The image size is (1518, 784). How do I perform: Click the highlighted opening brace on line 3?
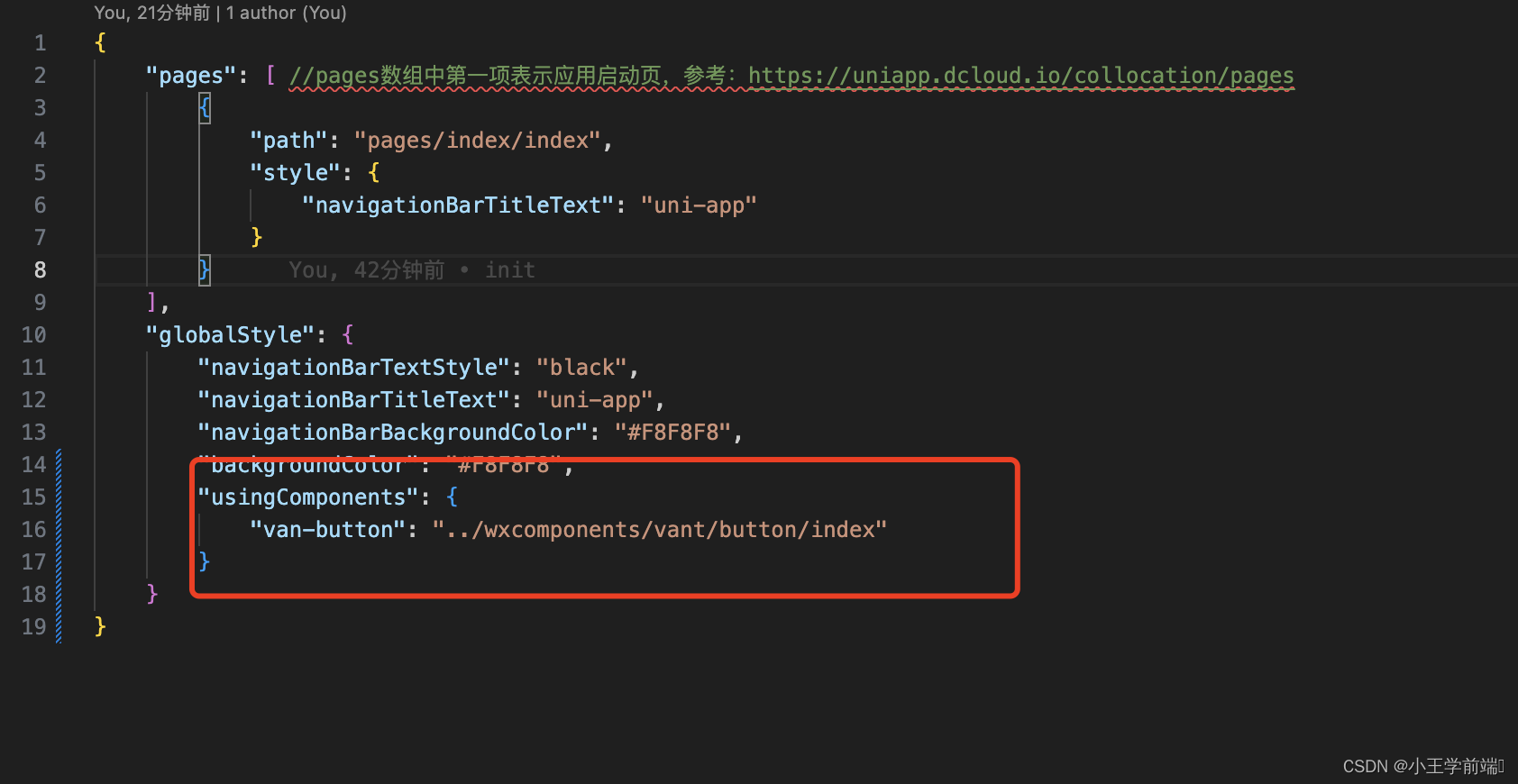pyautogui.click(x=205, y=108)
